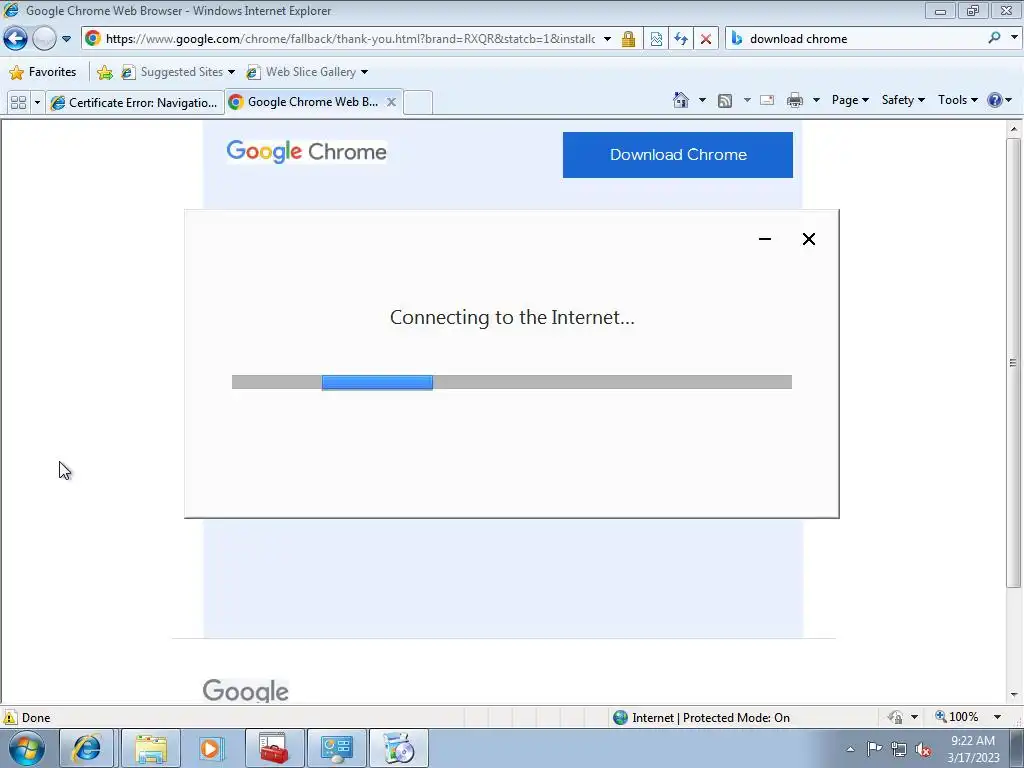Switch to Certificate Error tab
Image resolution: width=1024 pixels, height=768 pixels.
click(x=135, y=103)
